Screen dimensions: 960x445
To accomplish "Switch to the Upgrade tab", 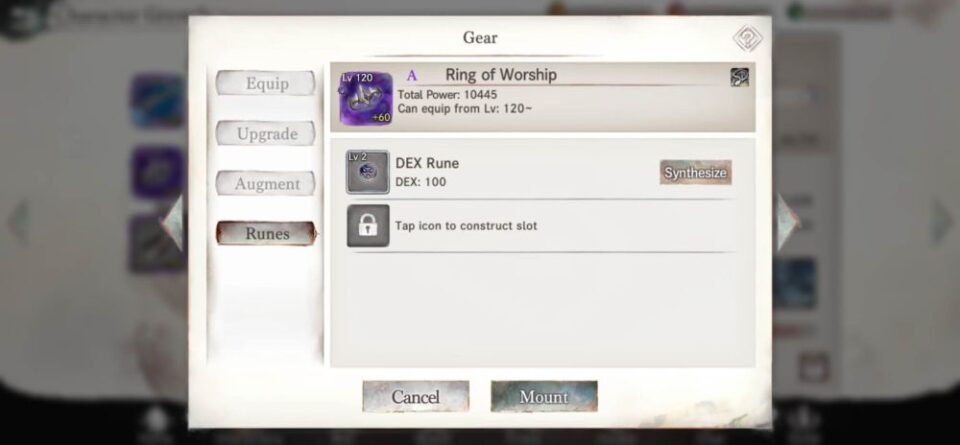I will point(266,133).
